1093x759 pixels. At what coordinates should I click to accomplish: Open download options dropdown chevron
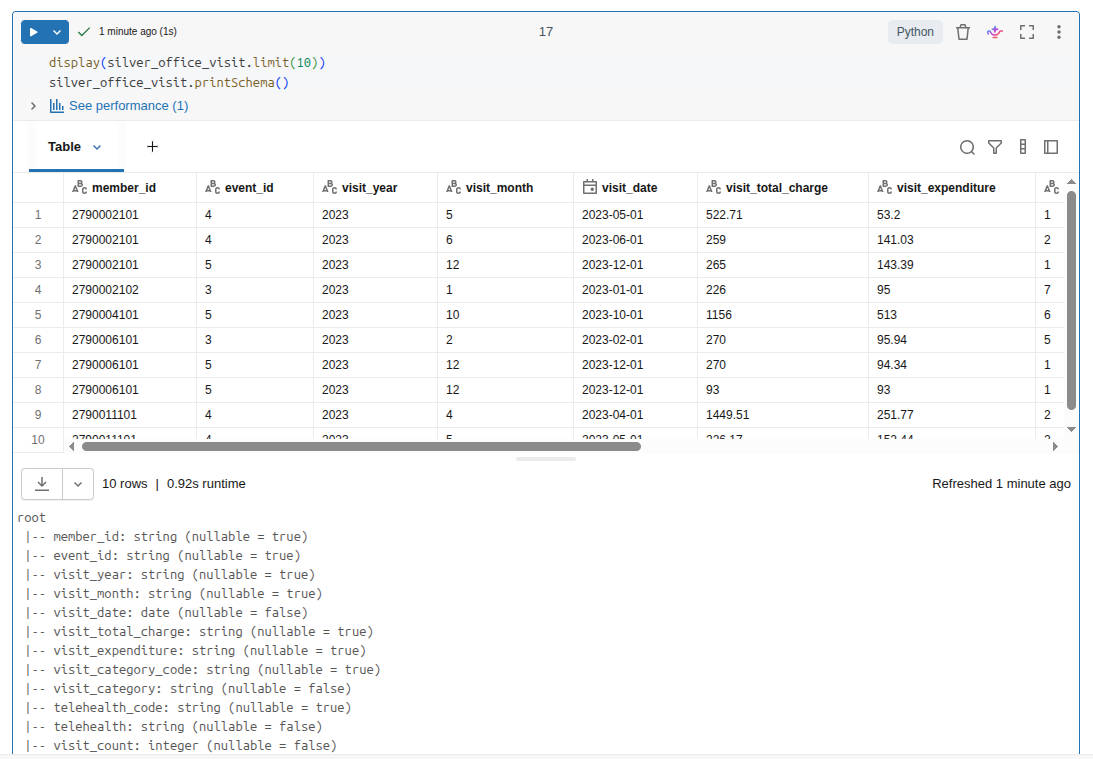click(x=78, y=483)
